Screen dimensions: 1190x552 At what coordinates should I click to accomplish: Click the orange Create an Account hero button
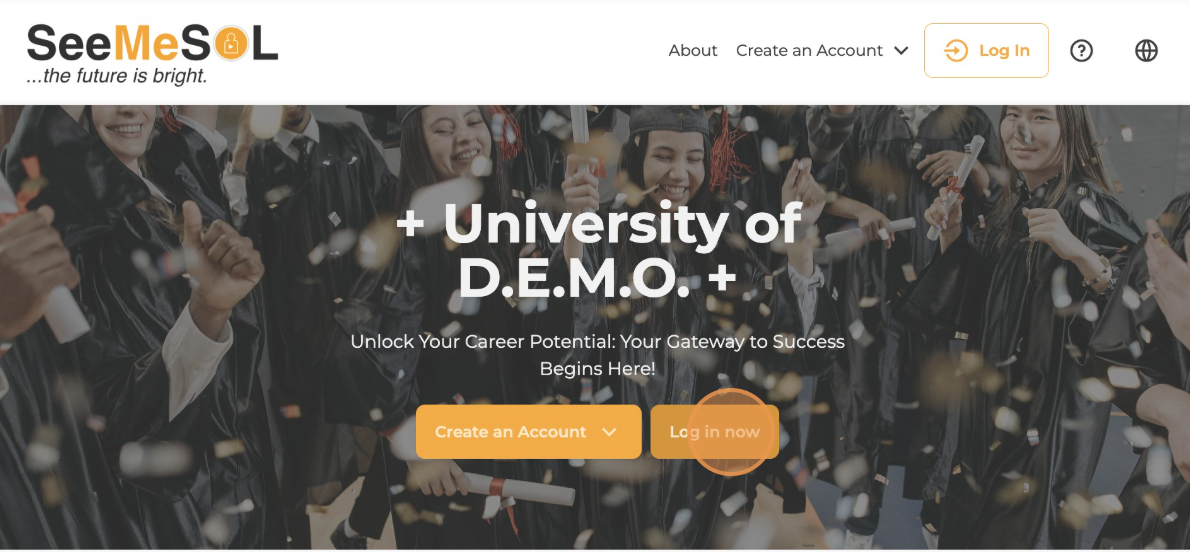point(528,431)
